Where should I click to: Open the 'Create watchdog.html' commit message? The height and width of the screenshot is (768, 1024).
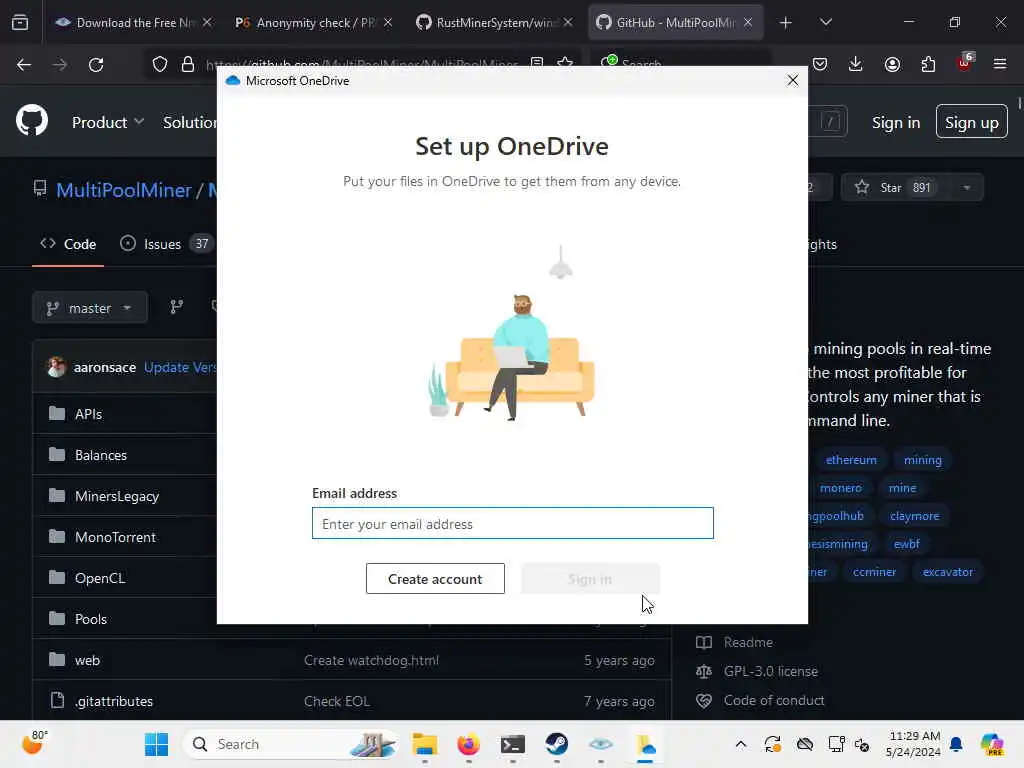tap(371, 660)
